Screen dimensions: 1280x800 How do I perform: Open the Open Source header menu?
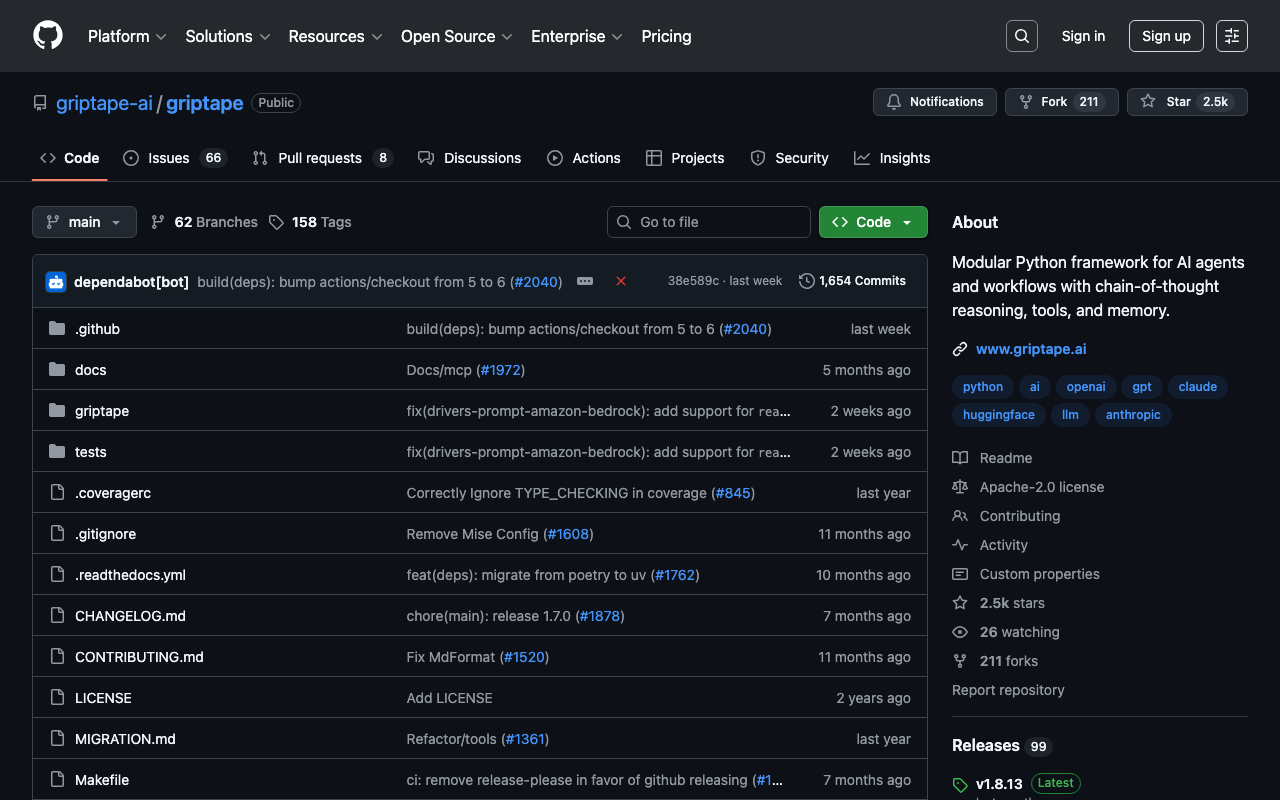[x=456, y=36]
